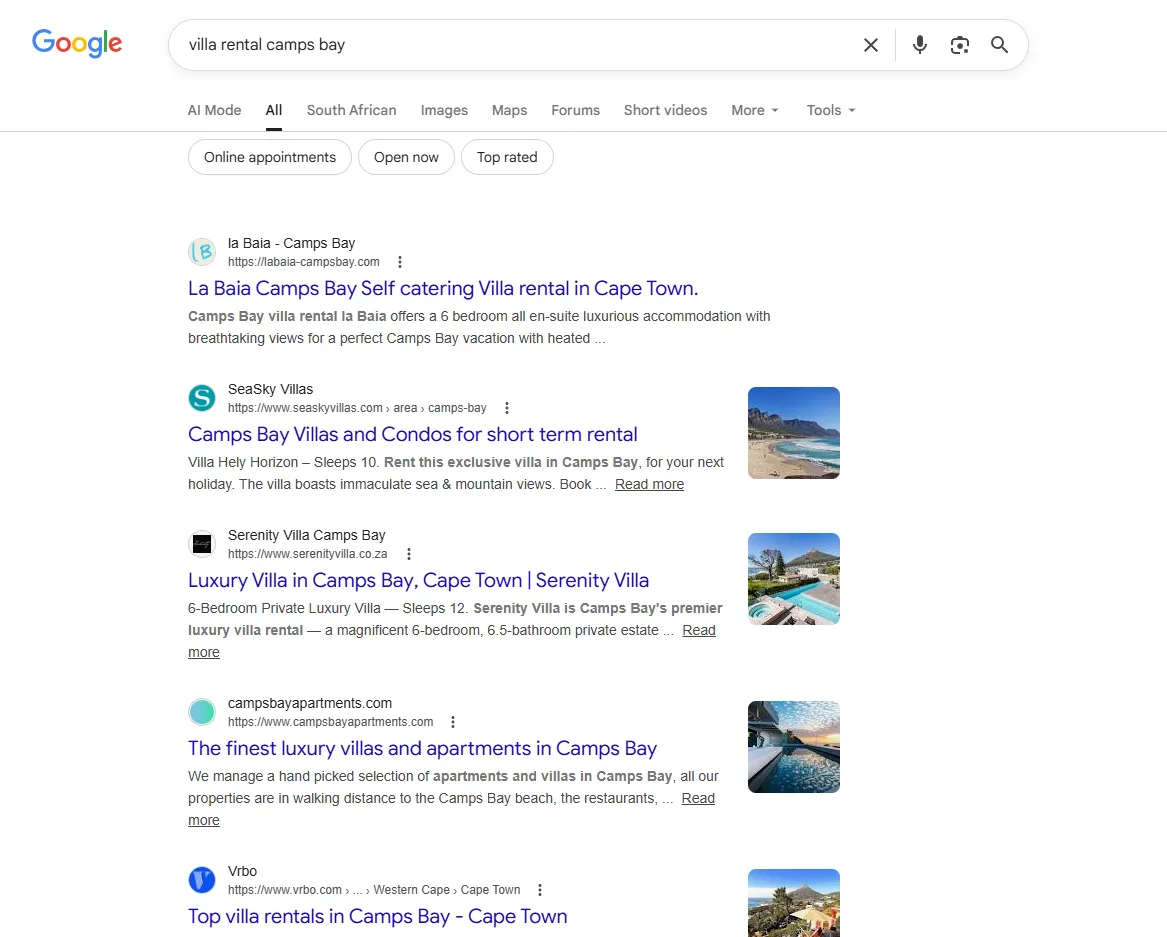This screenshot has height=937, width=1167.
Task: Show Short videos results
Action: click(665, 110)
